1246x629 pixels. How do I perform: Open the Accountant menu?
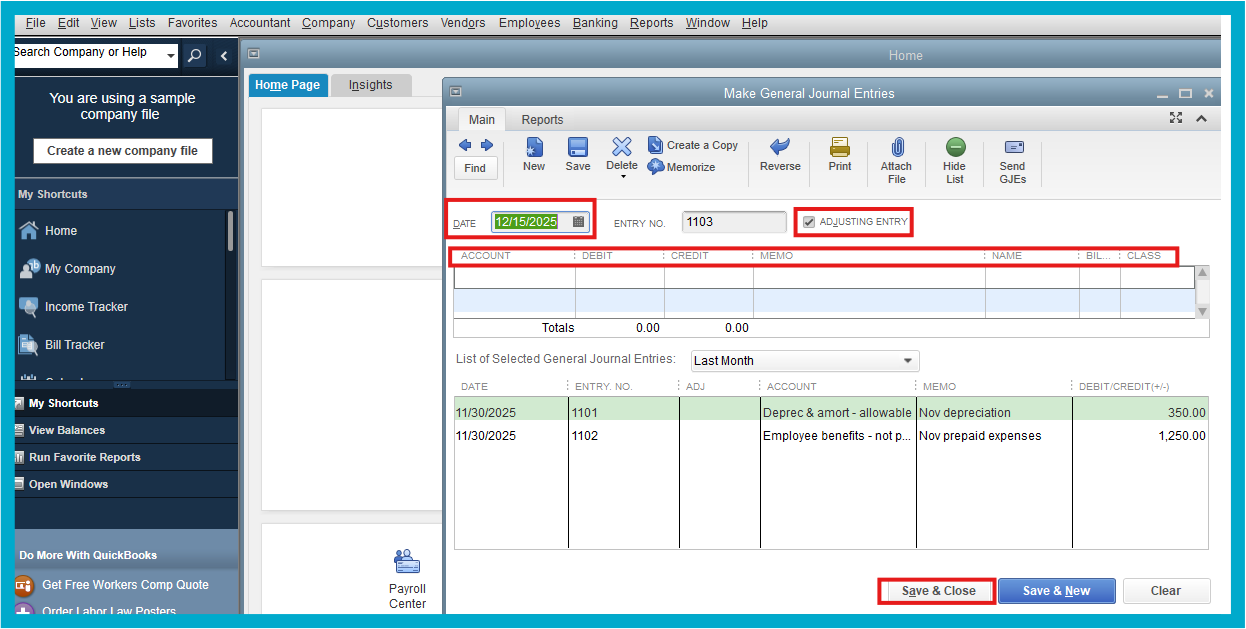(260, 23)
